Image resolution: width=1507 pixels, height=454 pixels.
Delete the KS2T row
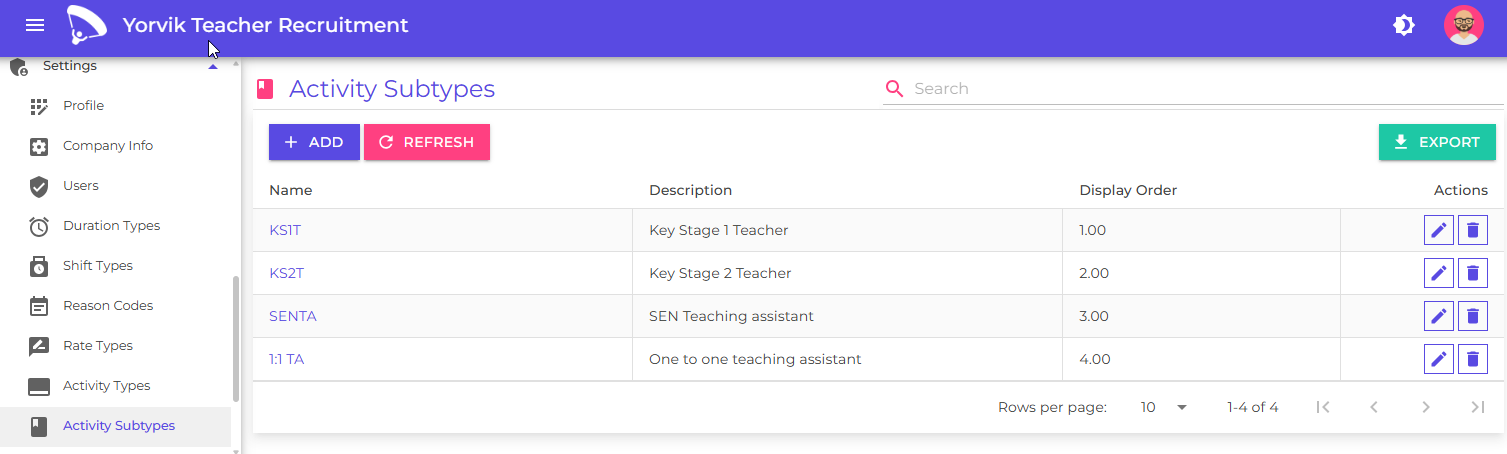pyautogui.click(x=1473, y=273)
